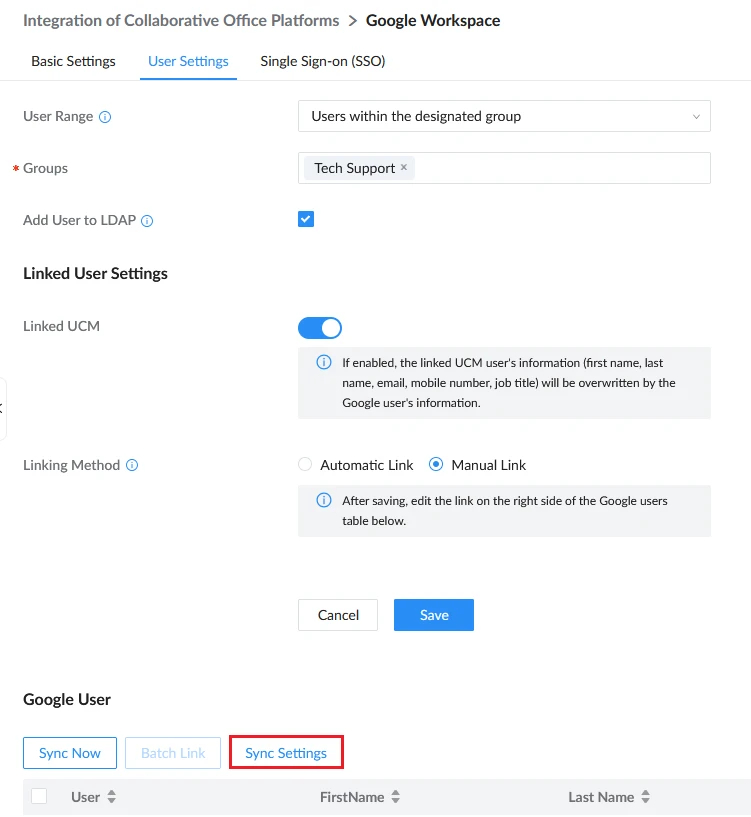Sort the table by User column
The width and height of the screenshot is (751, 817).
[112, 796]
